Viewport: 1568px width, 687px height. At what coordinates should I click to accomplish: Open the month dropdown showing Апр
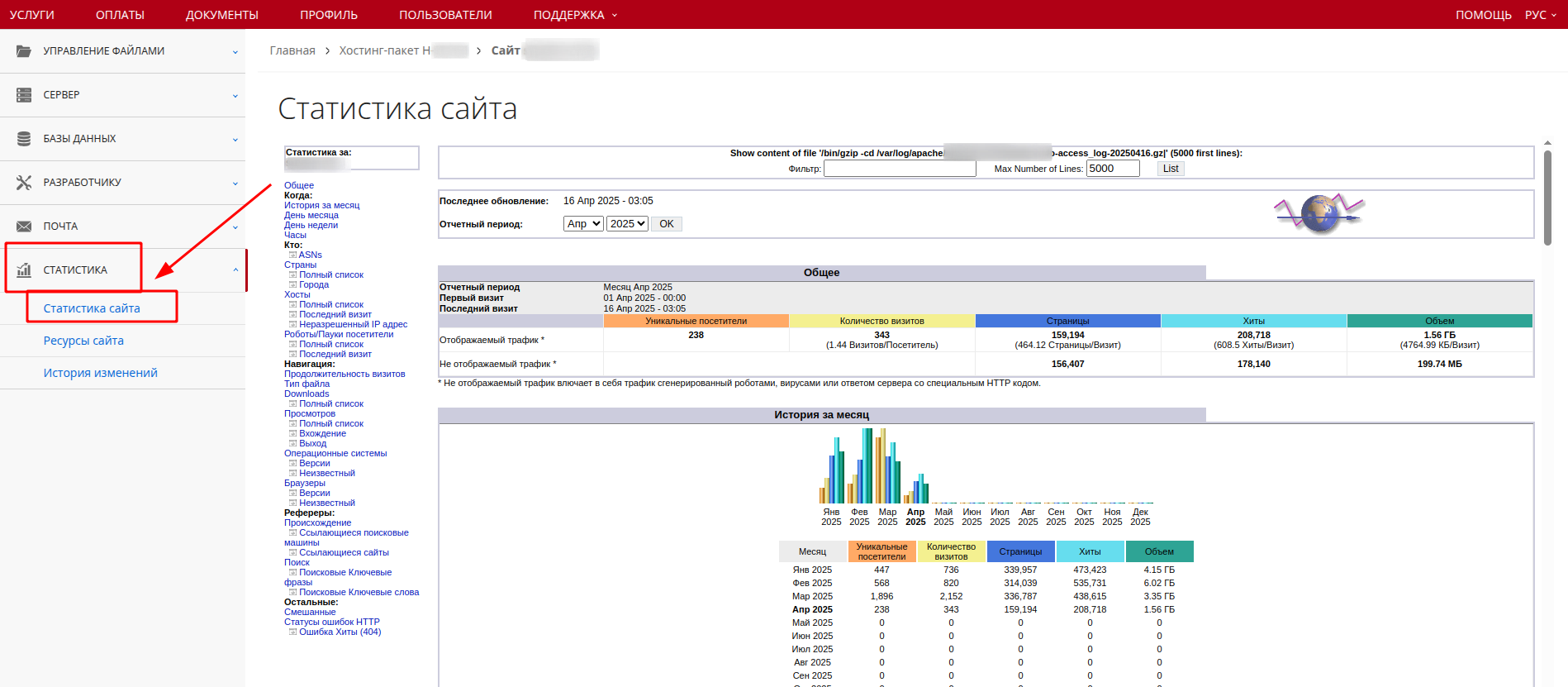coord(583,224)
